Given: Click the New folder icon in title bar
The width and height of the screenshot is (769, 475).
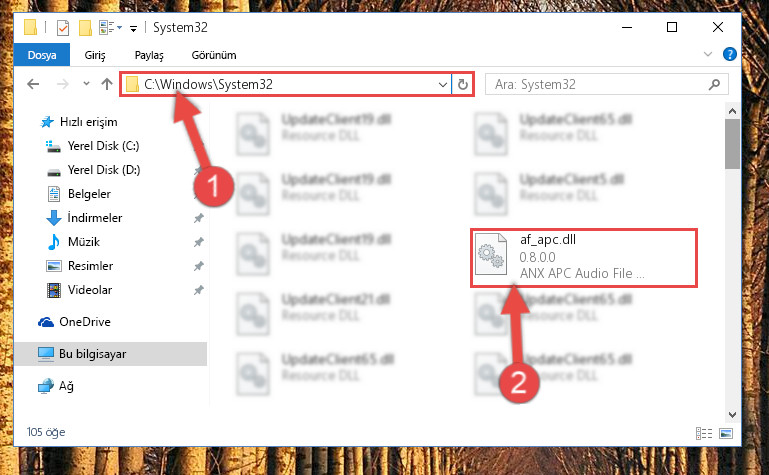Looking at the screenshot, I should (85, 28).
